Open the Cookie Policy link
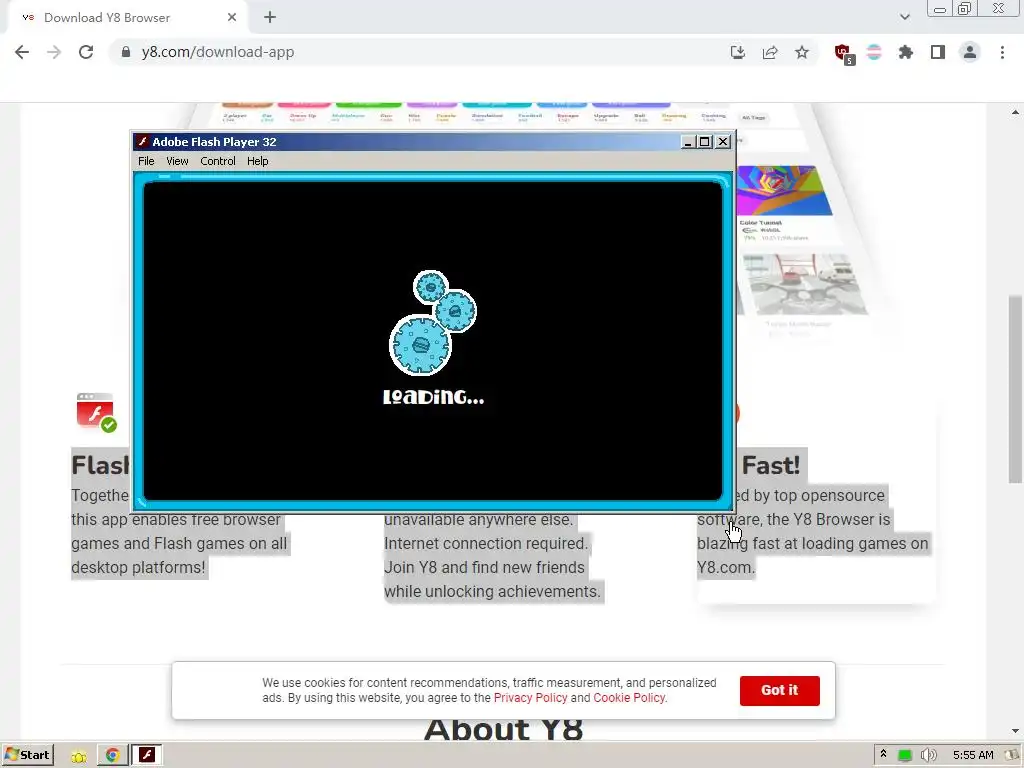This screenshot has width=1024, height=768. coord(629,697)
